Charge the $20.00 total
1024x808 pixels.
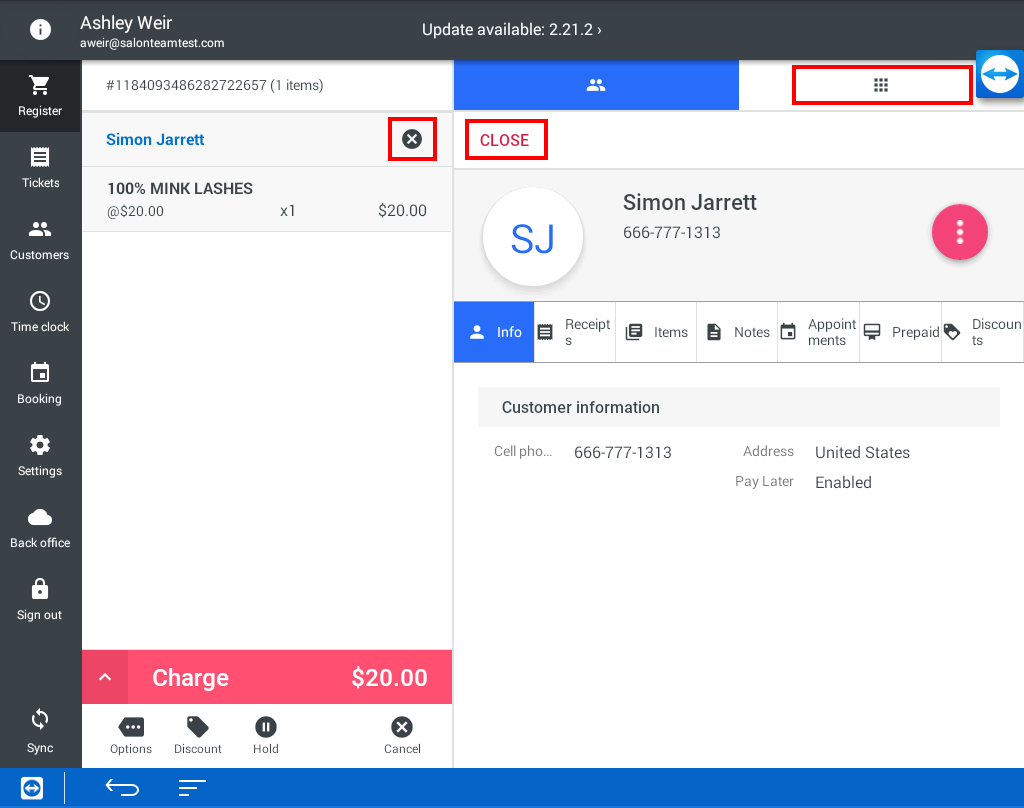pos(290,678)
